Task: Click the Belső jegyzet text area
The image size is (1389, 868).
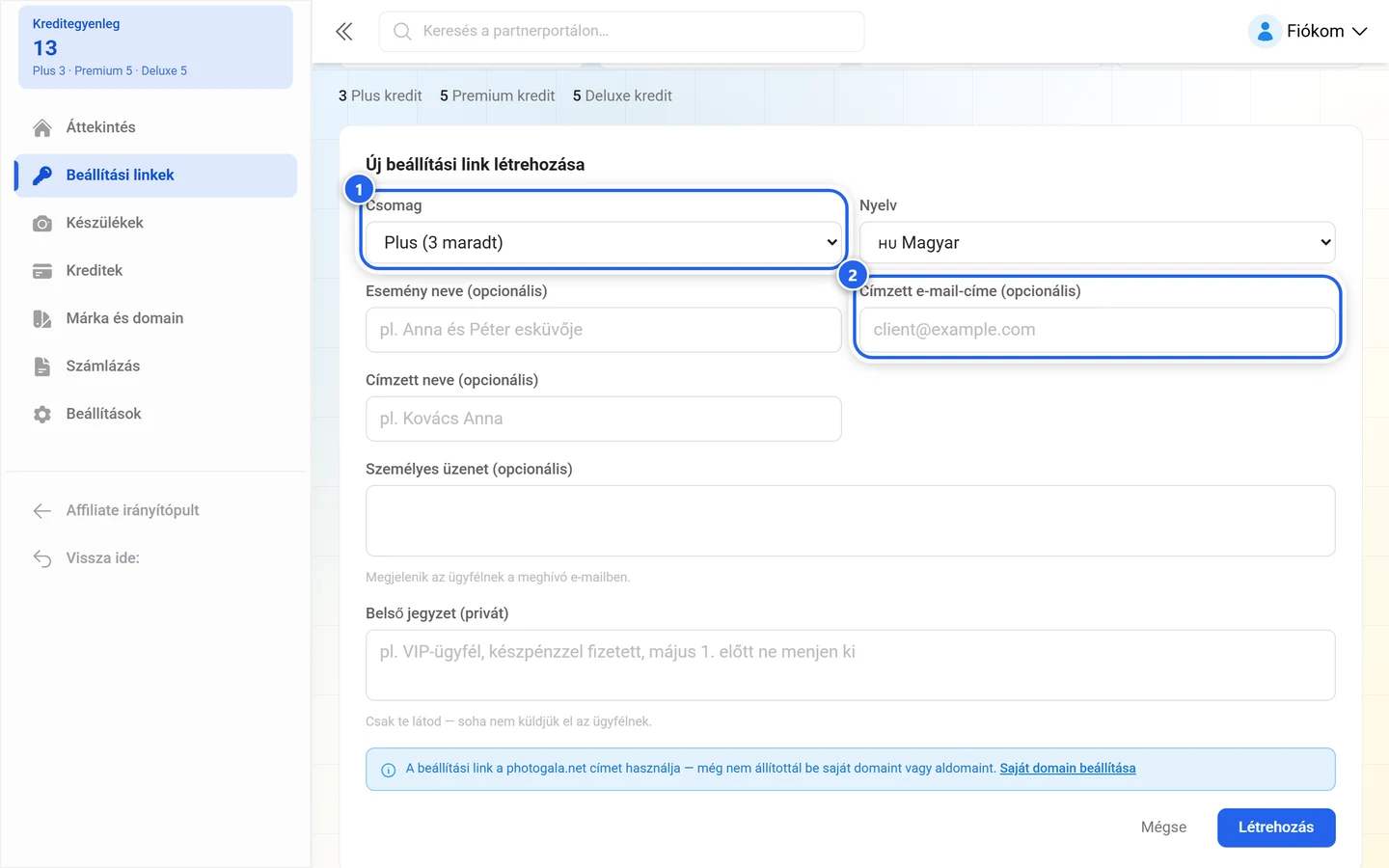Action: [x=851, y=665]
